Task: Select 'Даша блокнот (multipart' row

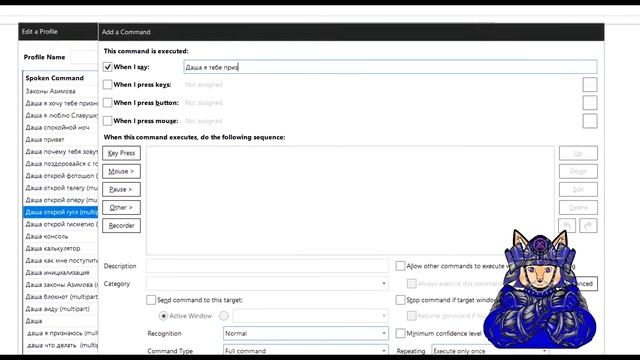Action: click(x=60, y=297)
